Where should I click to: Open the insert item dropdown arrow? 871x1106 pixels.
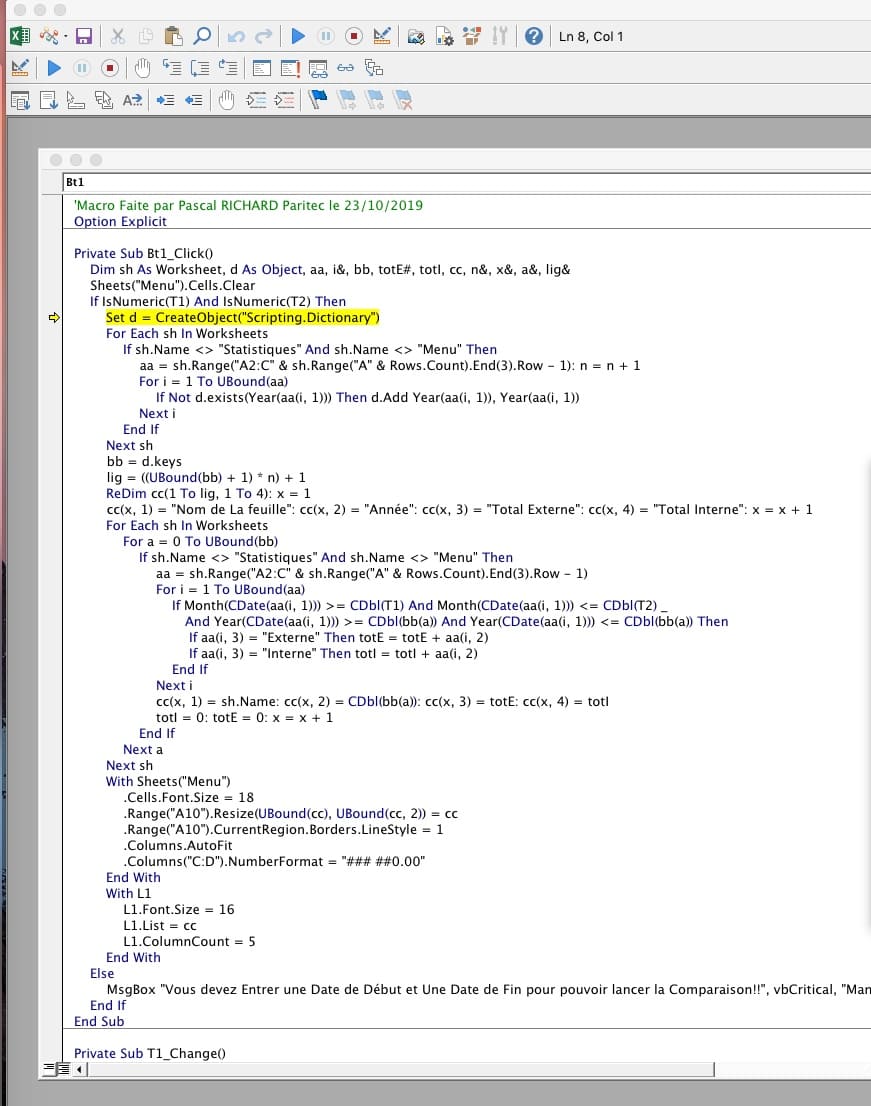pos(66,37)
